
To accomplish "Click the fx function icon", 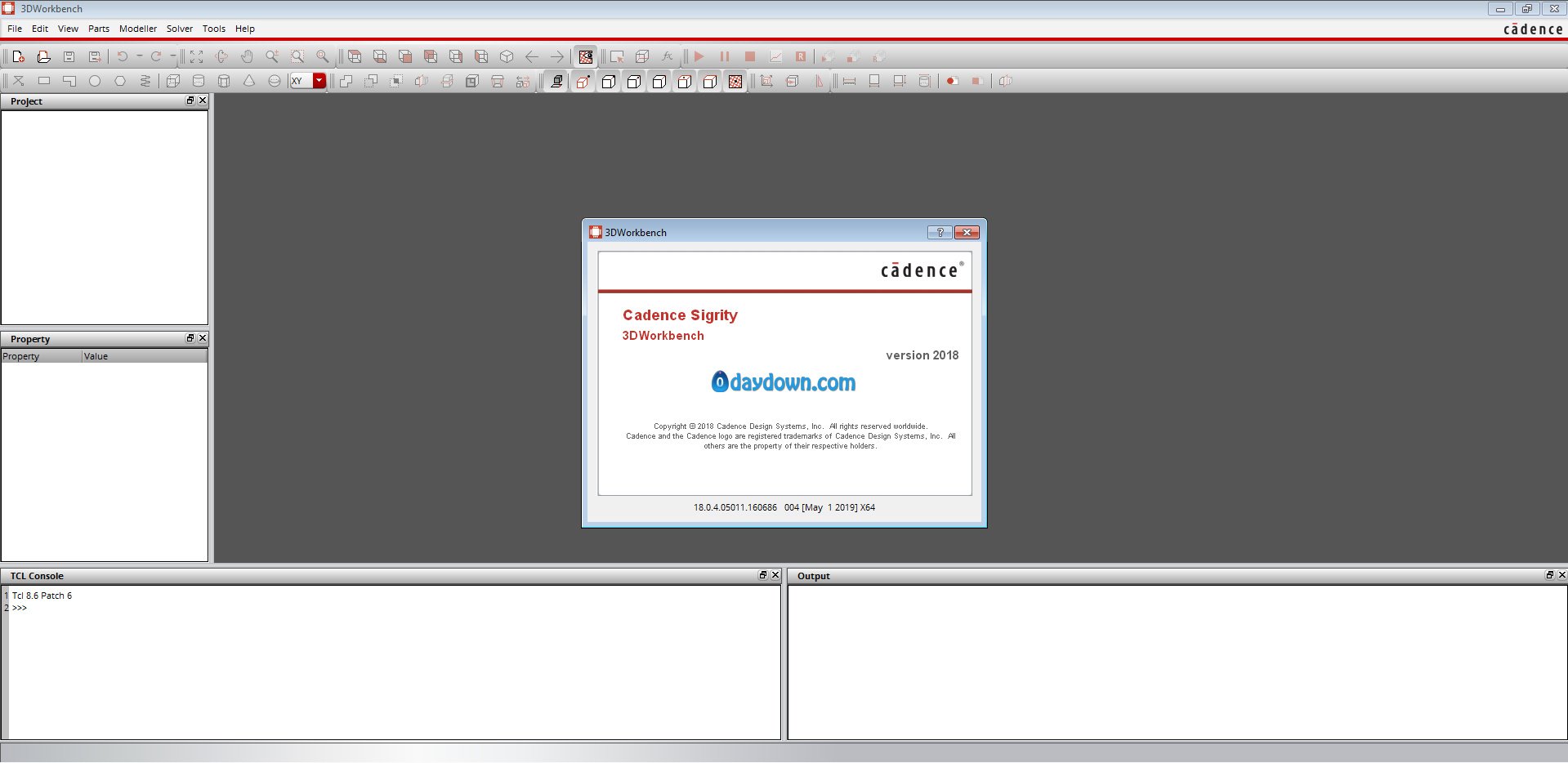I will click(668, 56).
